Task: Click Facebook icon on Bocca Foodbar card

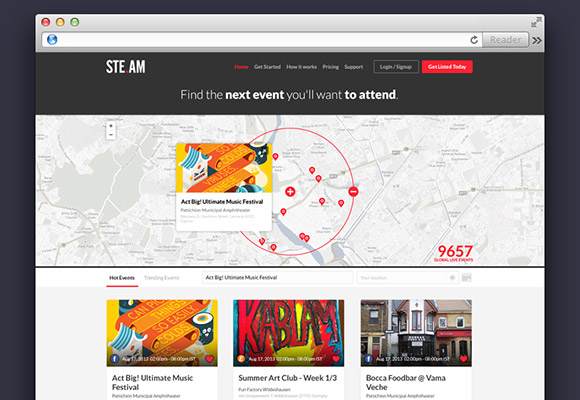Action: pos(368,359)
